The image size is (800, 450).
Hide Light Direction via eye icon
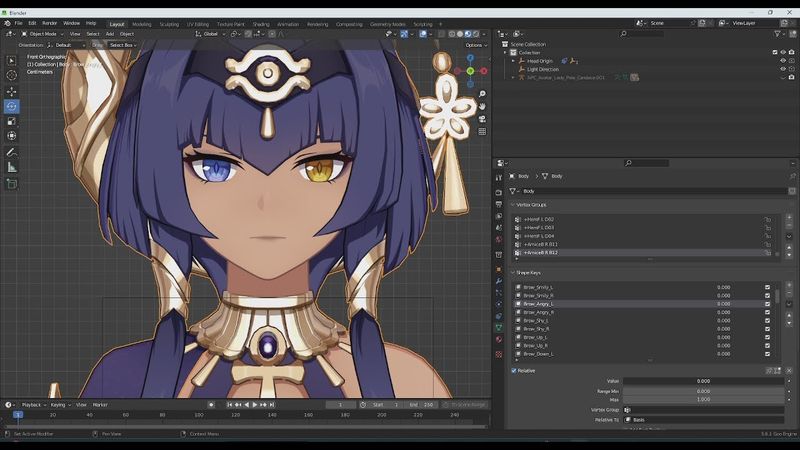(x=783, y=69)
